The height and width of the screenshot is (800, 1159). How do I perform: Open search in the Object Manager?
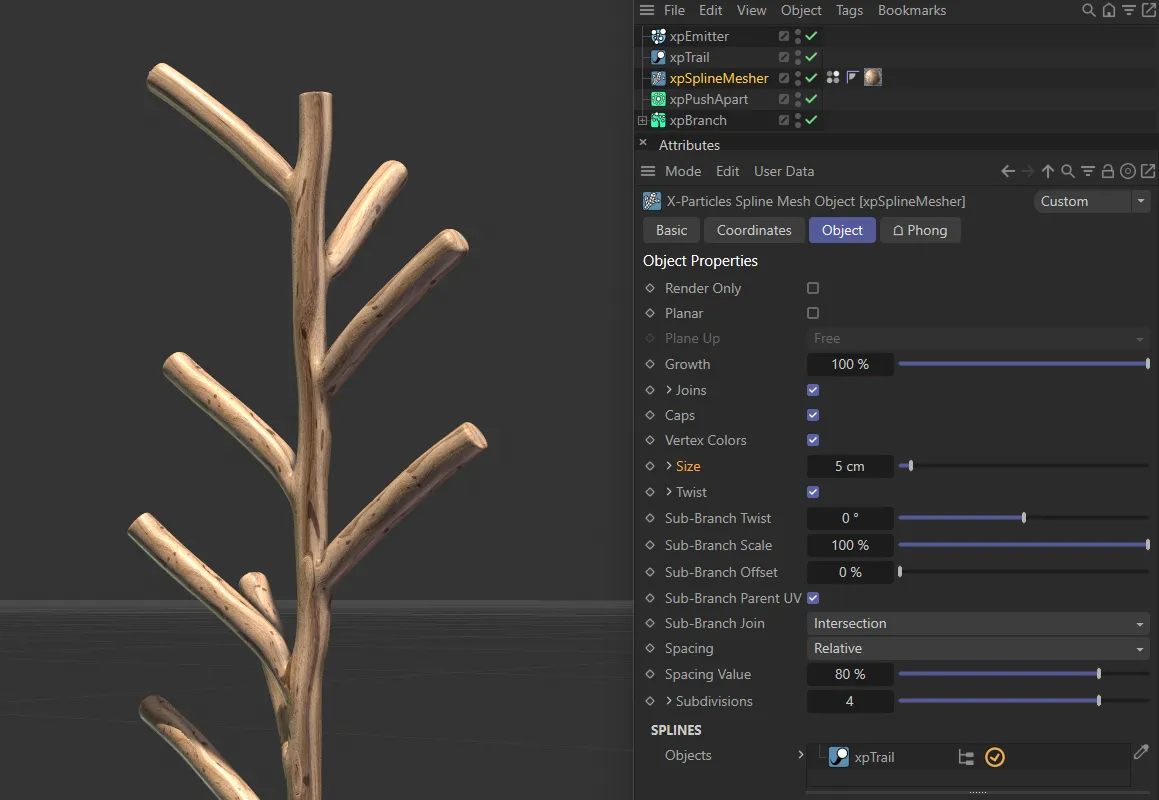[x=1089, y=10]
